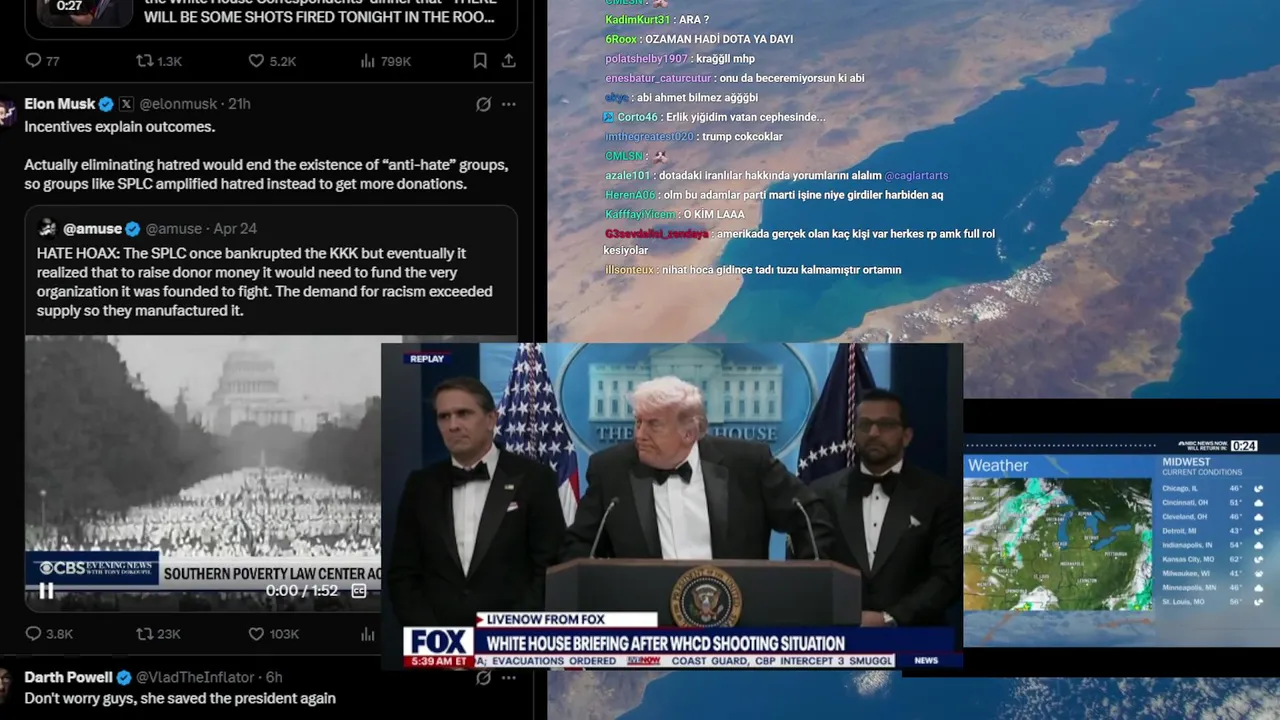Repost the tweet showing 1.3K reposts
Screen dimensions: 1280x720
159,61
